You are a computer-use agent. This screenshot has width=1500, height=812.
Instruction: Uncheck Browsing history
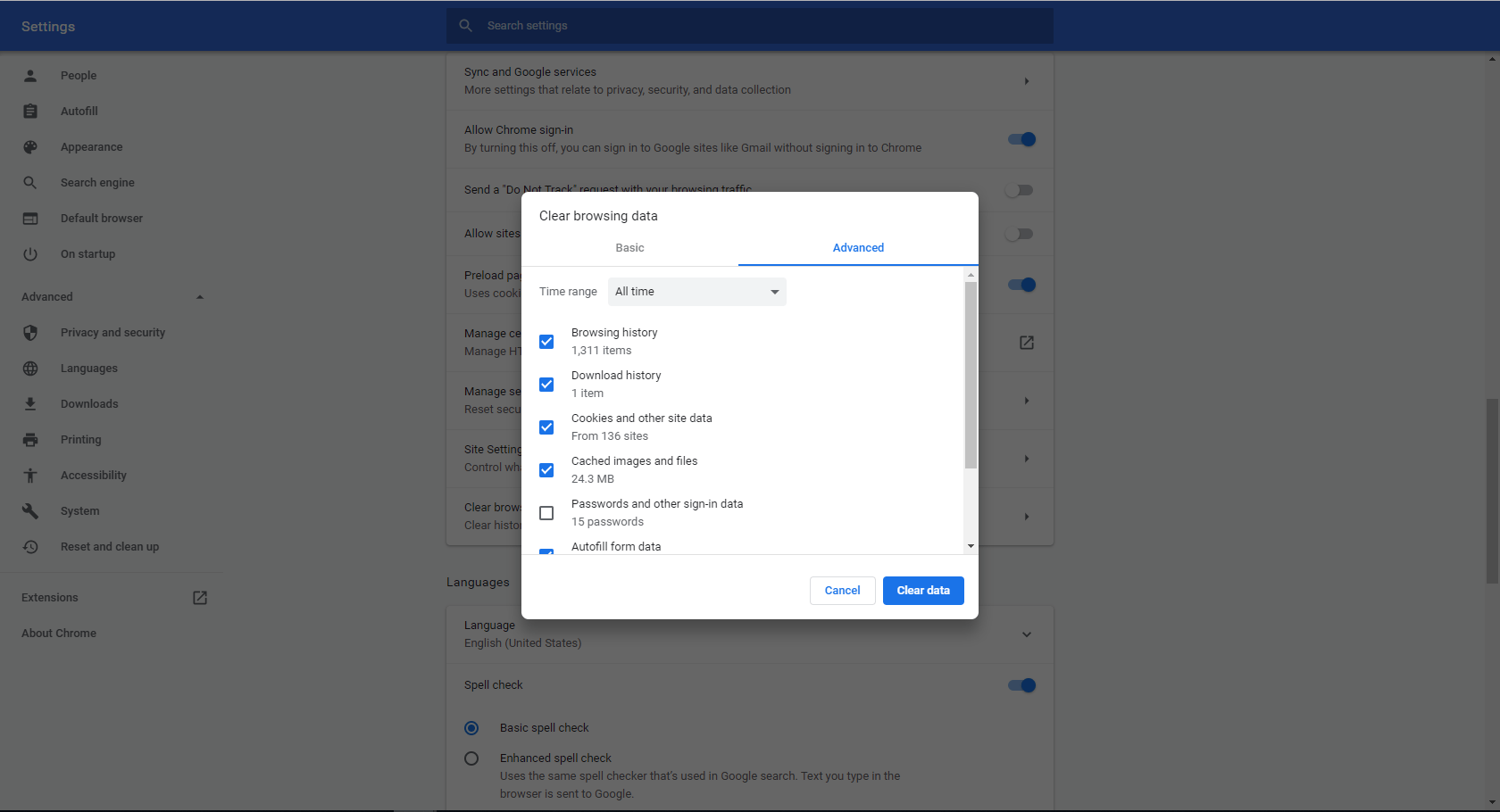pos(546,341)
